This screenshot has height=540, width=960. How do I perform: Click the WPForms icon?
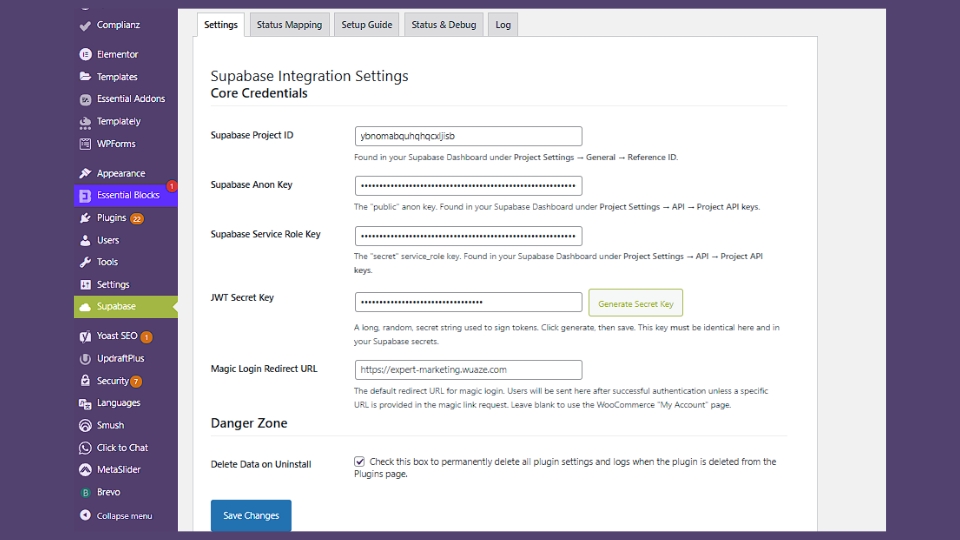click(85, 144)
